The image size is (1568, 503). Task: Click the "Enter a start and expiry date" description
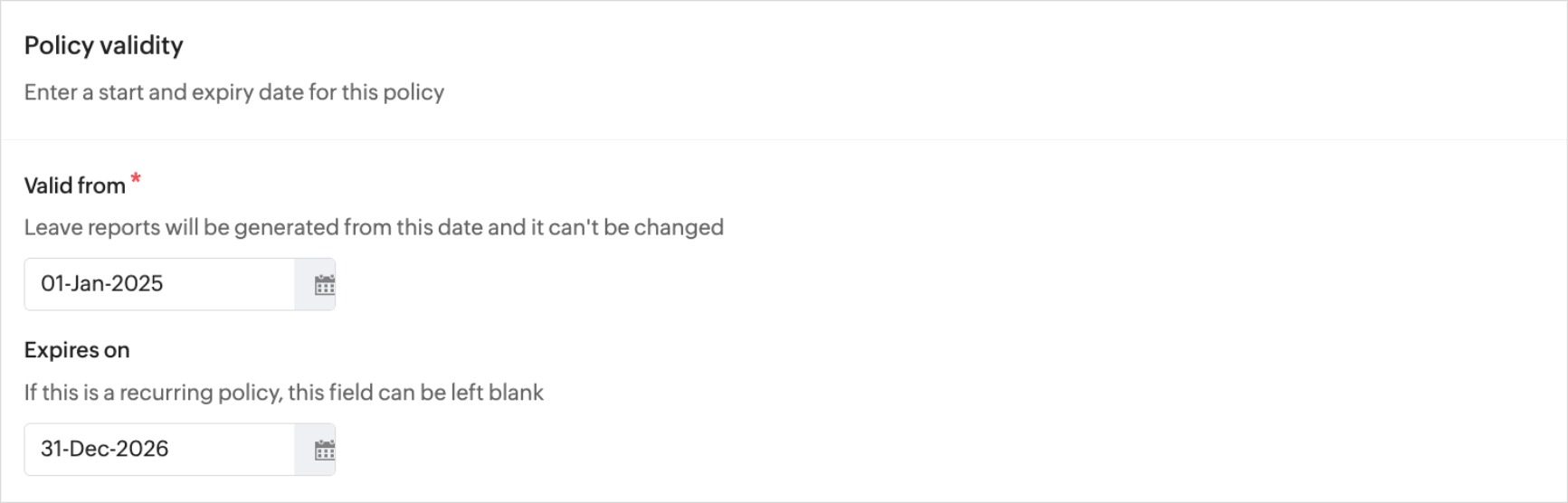pyautogui.click(x=234, y=92)
